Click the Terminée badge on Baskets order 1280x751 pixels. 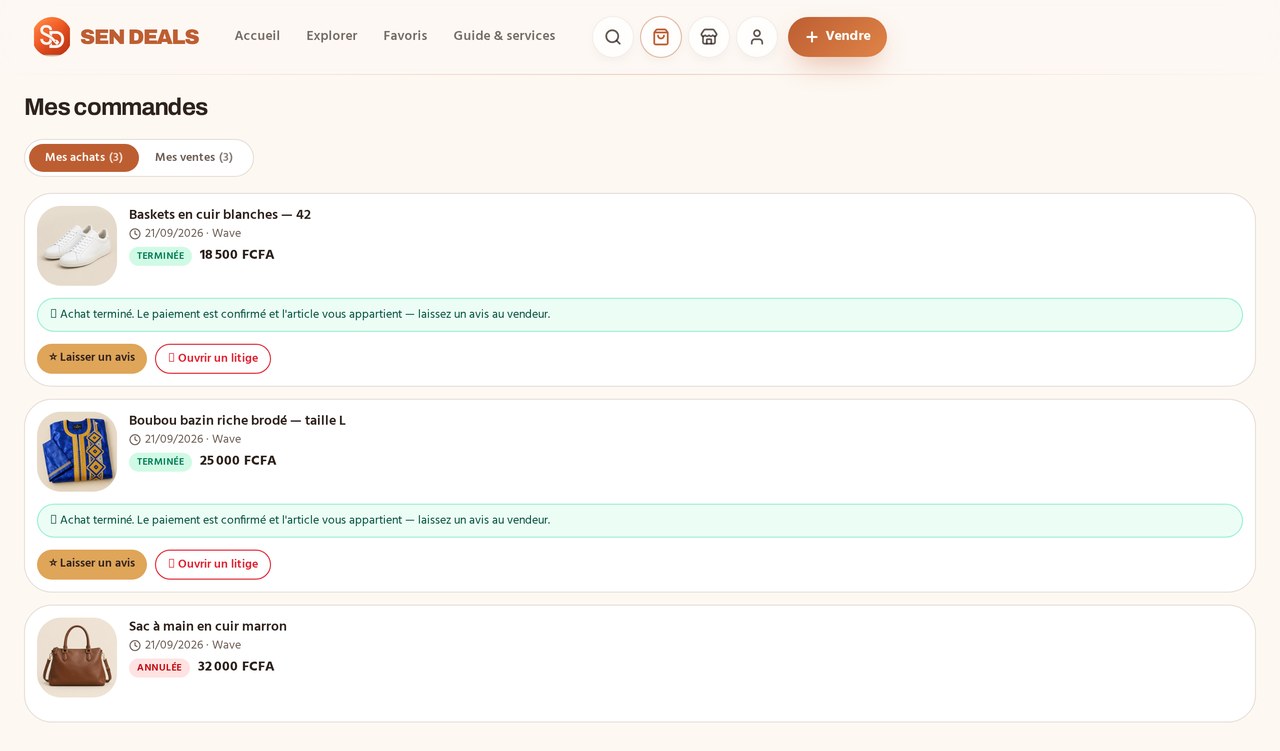tap(160, 256)
